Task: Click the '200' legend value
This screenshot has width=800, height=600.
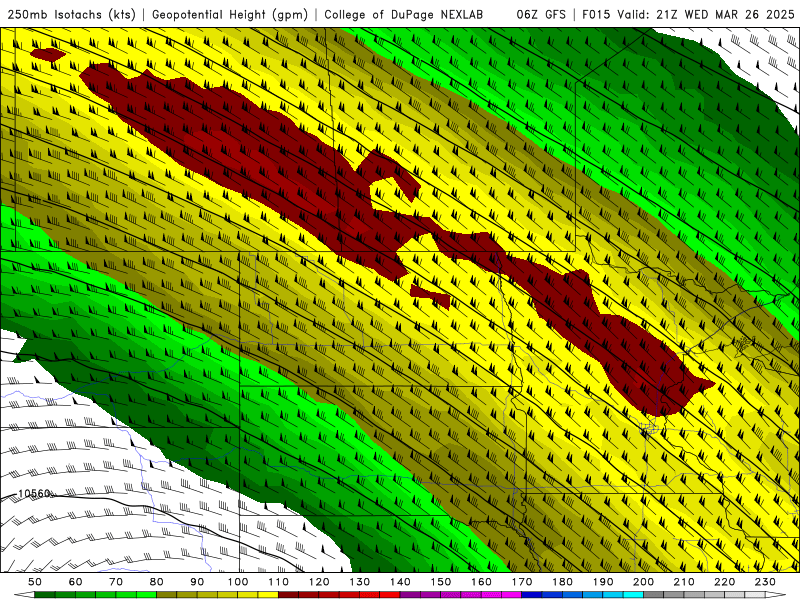Action: pyautogui.click(x=643, y=582)
